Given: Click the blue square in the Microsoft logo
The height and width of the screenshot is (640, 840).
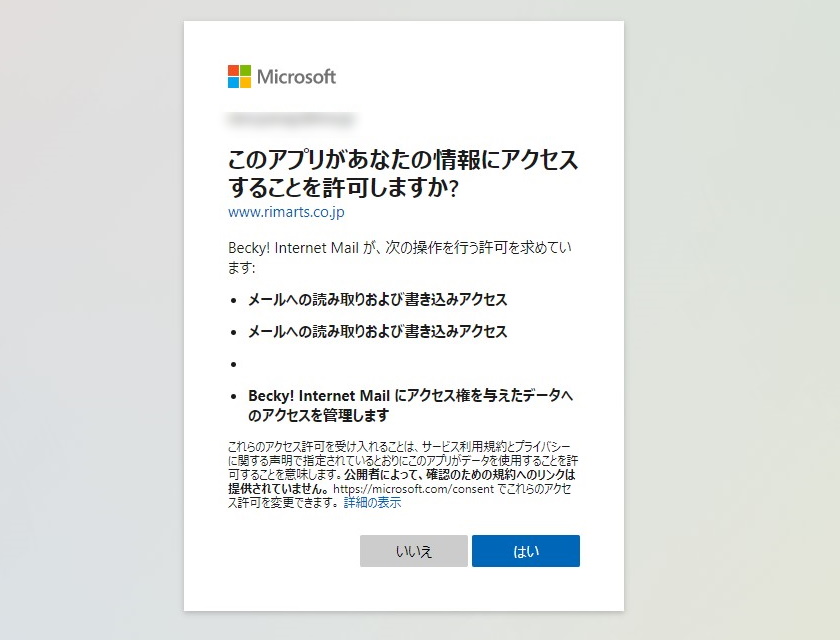Looking at the screenshot, I should click(x=236, y=81).
